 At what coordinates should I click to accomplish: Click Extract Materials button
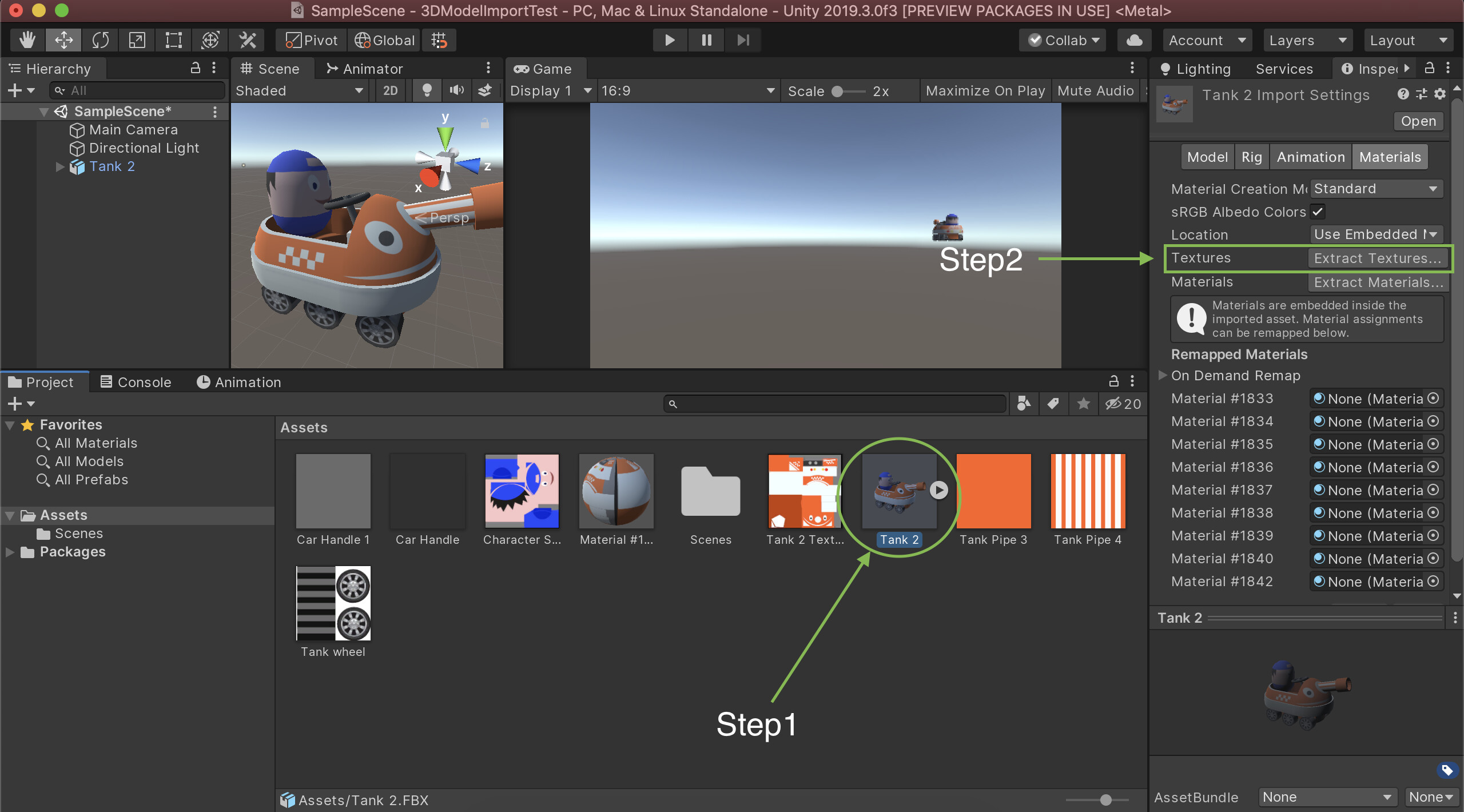point(1377,282)
